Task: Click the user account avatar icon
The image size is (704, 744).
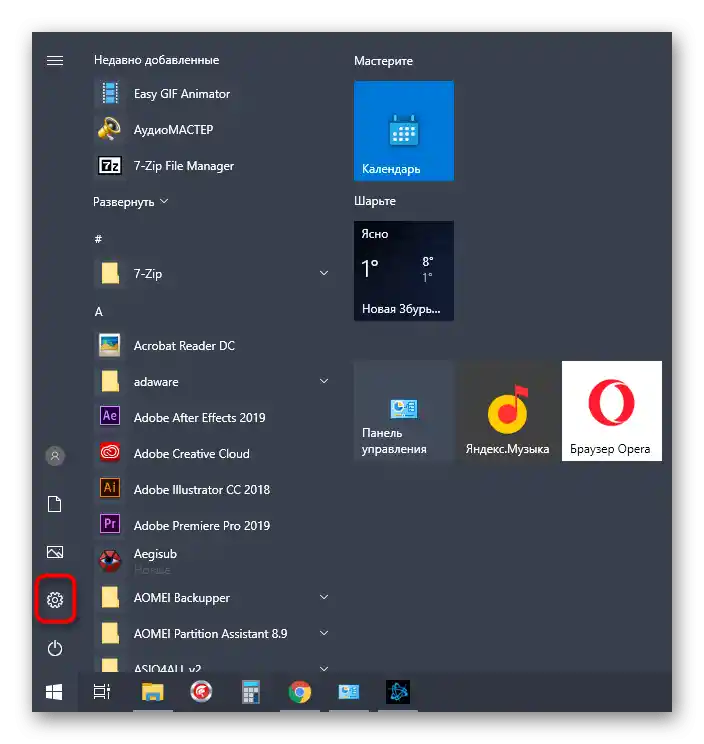Action: [55, 456]
